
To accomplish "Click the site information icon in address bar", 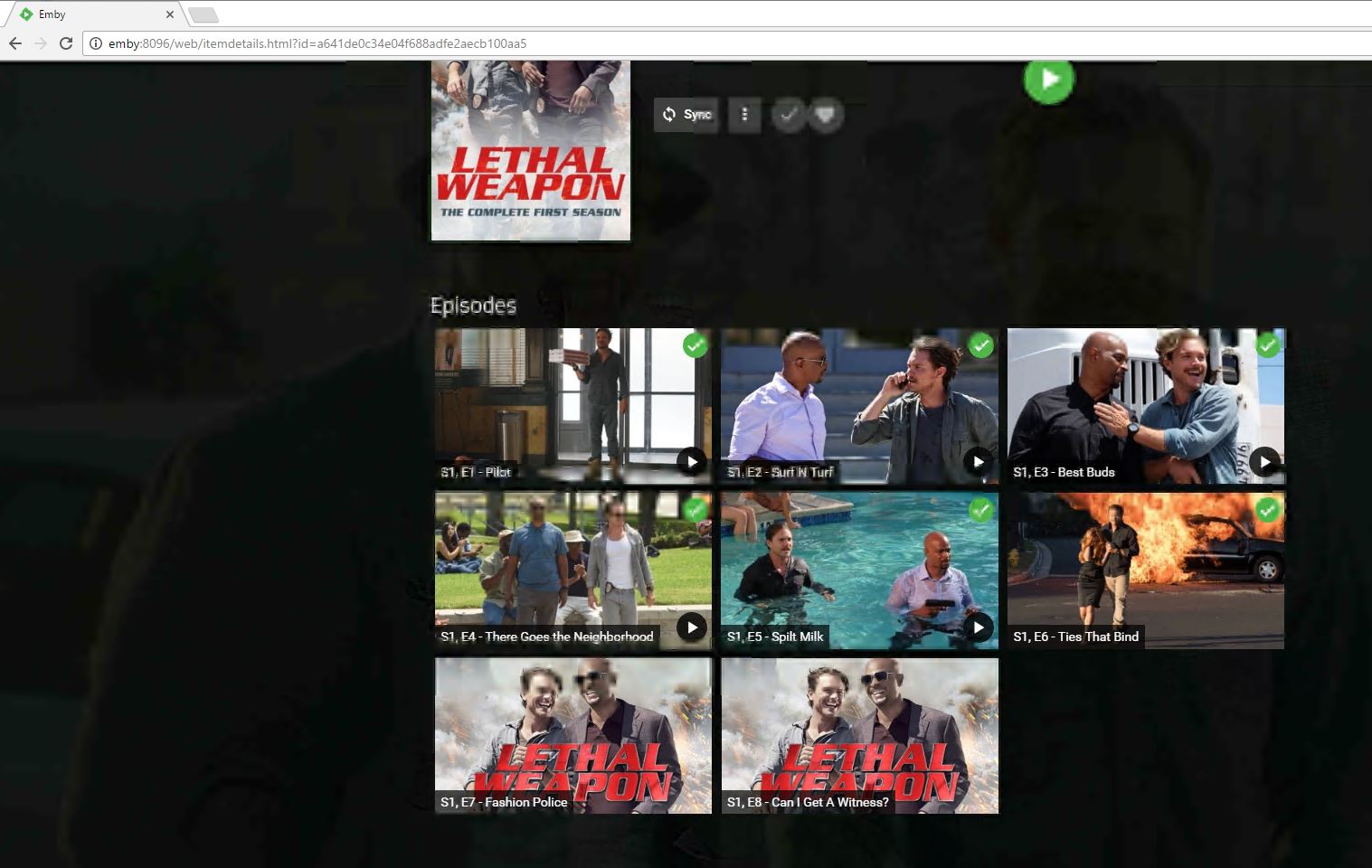I will [96, 43].
